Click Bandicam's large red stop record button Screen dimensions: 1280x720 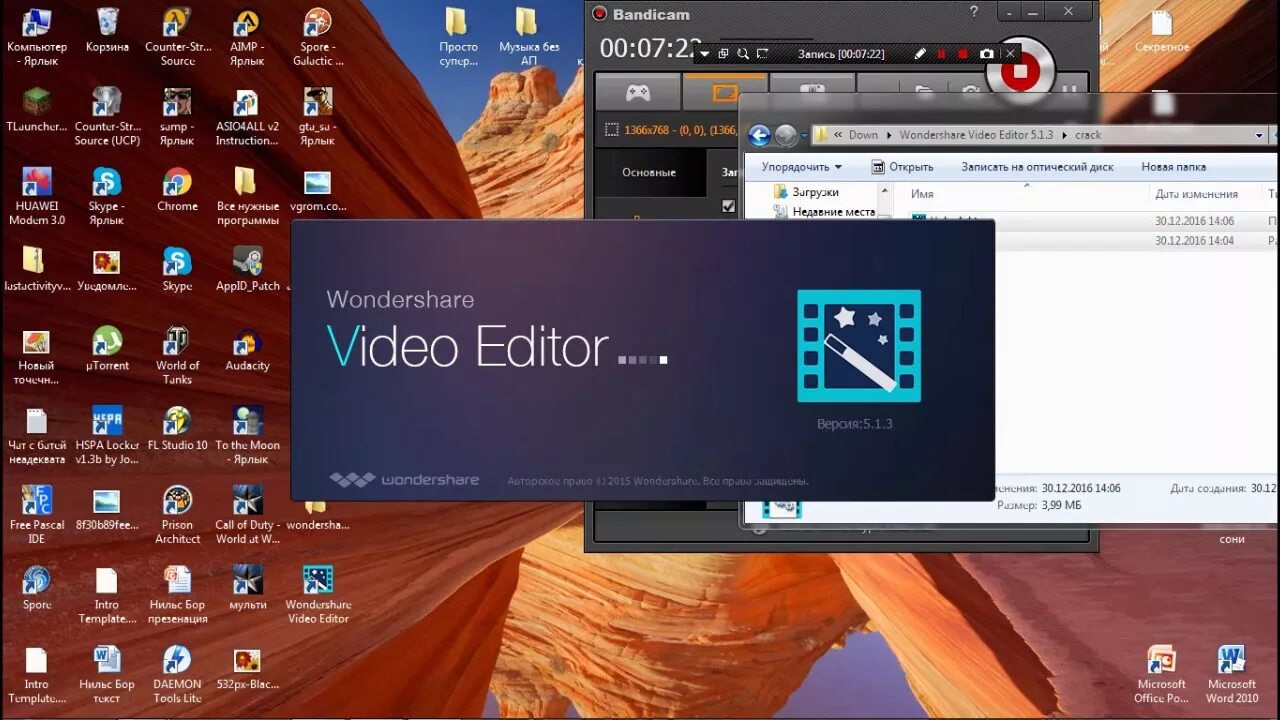(x=1020, y=72)
